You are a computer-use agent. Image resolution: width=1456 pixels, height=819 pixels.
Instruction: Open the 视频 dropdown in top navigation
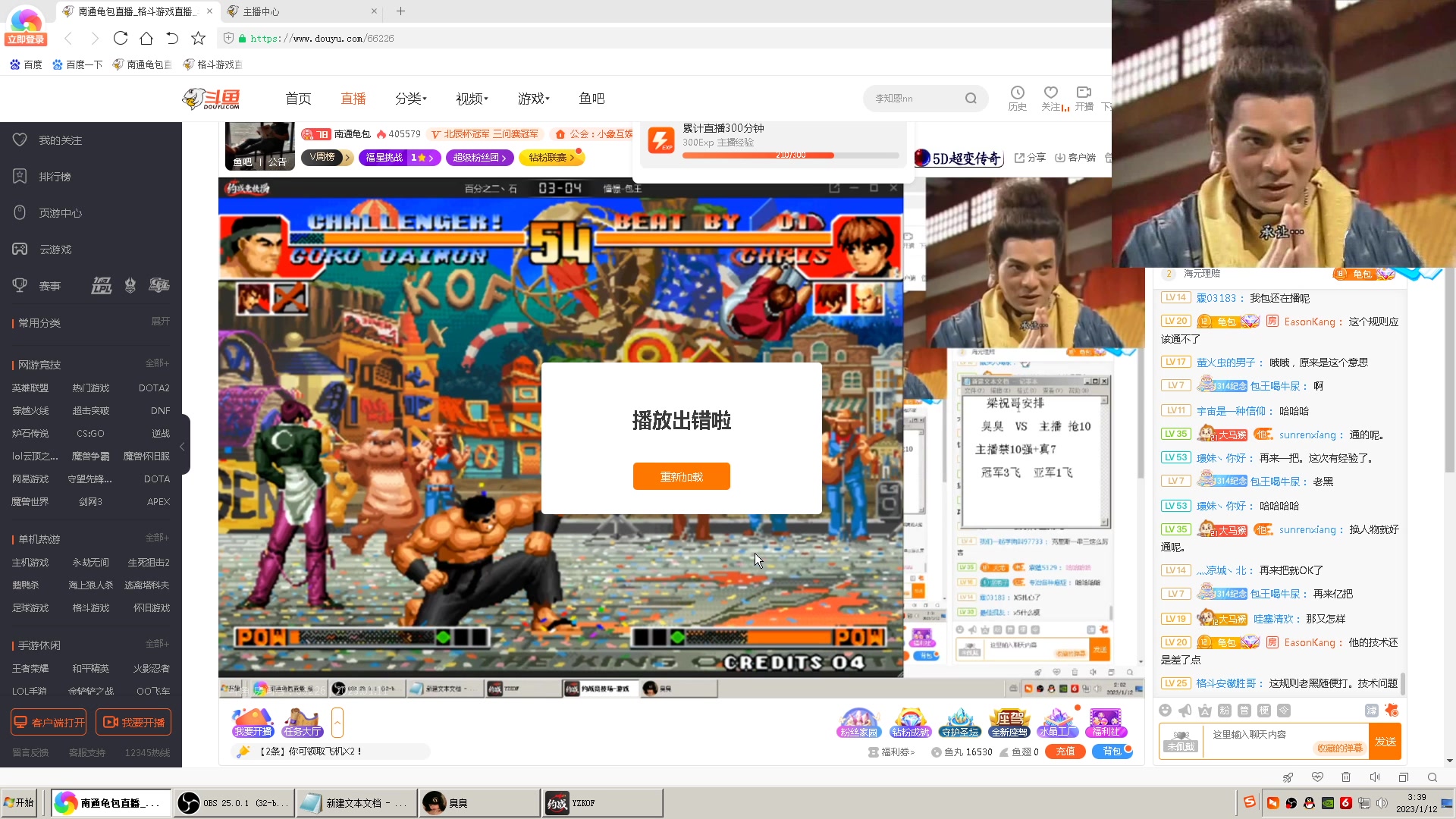472,99
